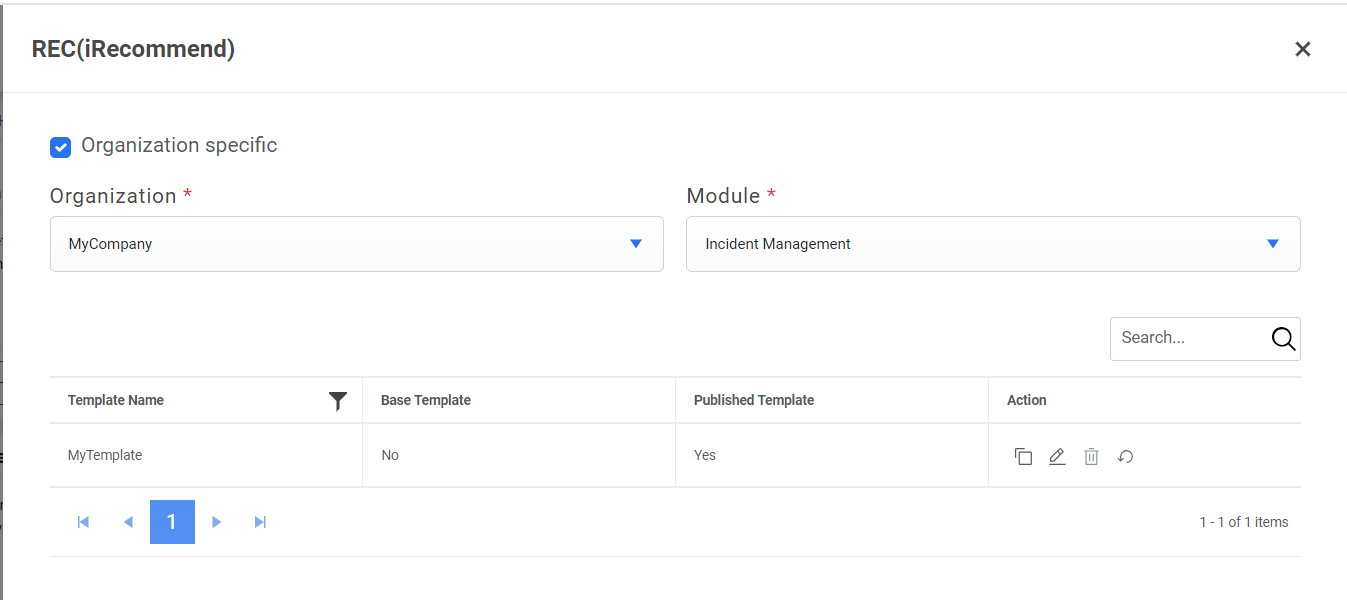The image size is (1347, 600).
Task: Click the magnifying glass search icon
Action: click(x=1283, y=339)
